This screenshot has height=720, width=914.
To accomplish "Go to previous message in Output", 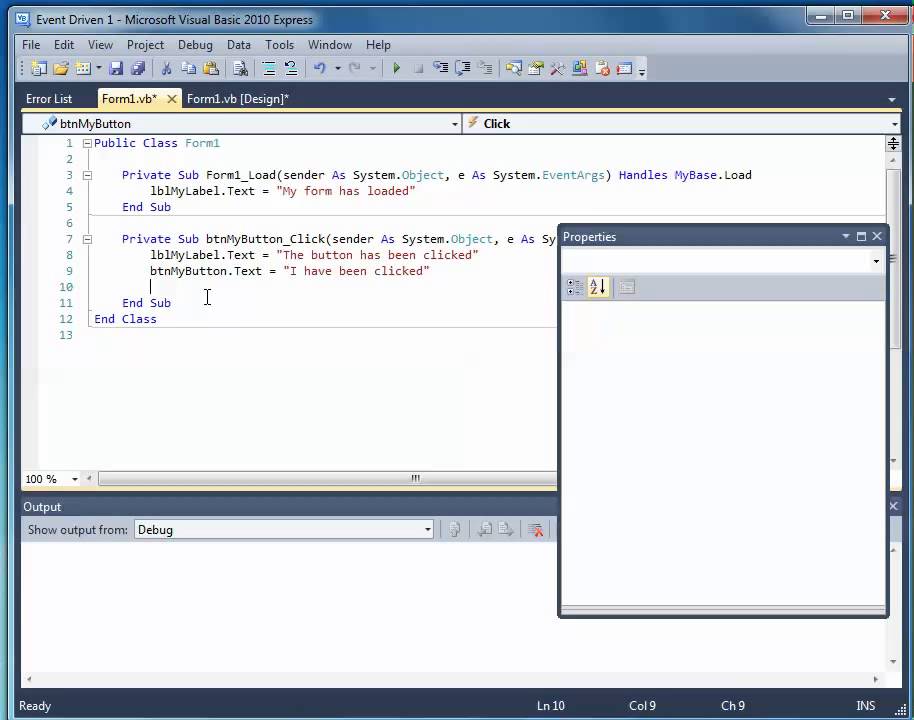I will [484, 529].
